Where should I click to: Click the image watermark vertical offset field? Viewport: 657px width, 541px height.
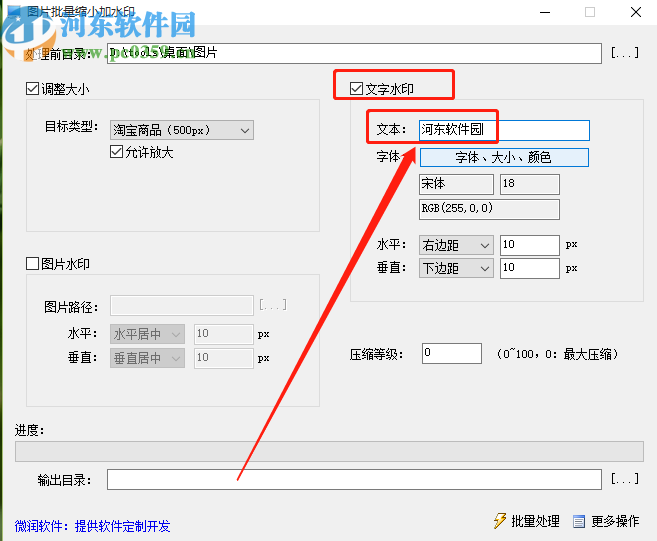pos(224,358)
